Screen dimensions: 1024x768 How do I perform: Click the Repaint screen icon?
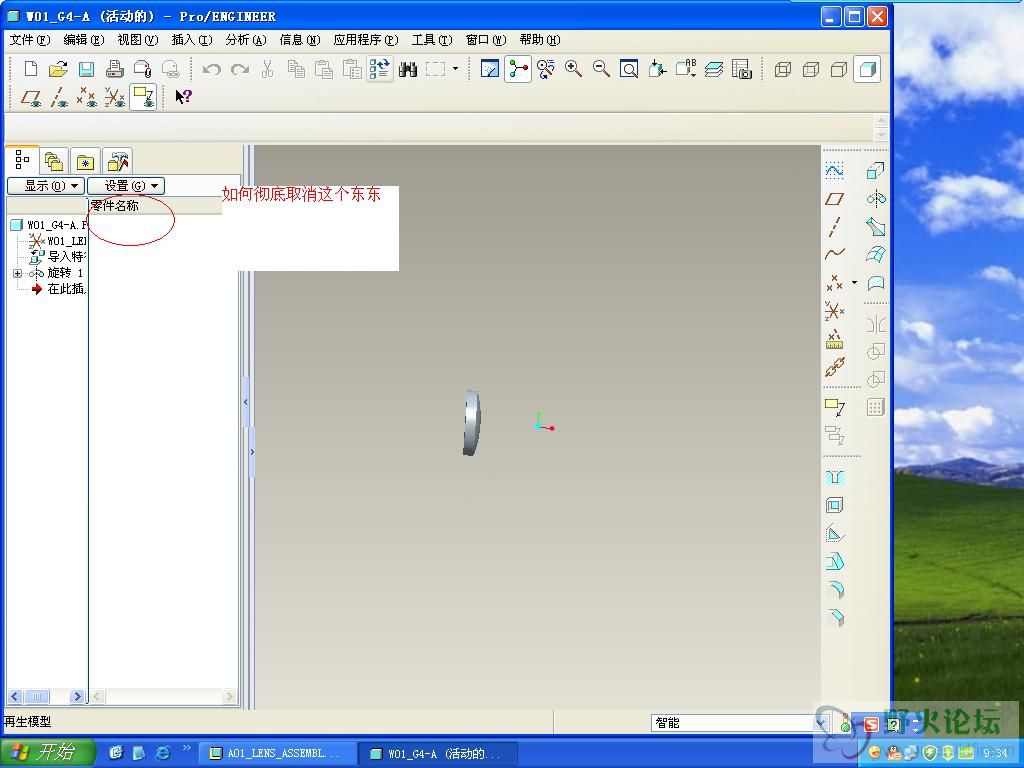point(490,69)
